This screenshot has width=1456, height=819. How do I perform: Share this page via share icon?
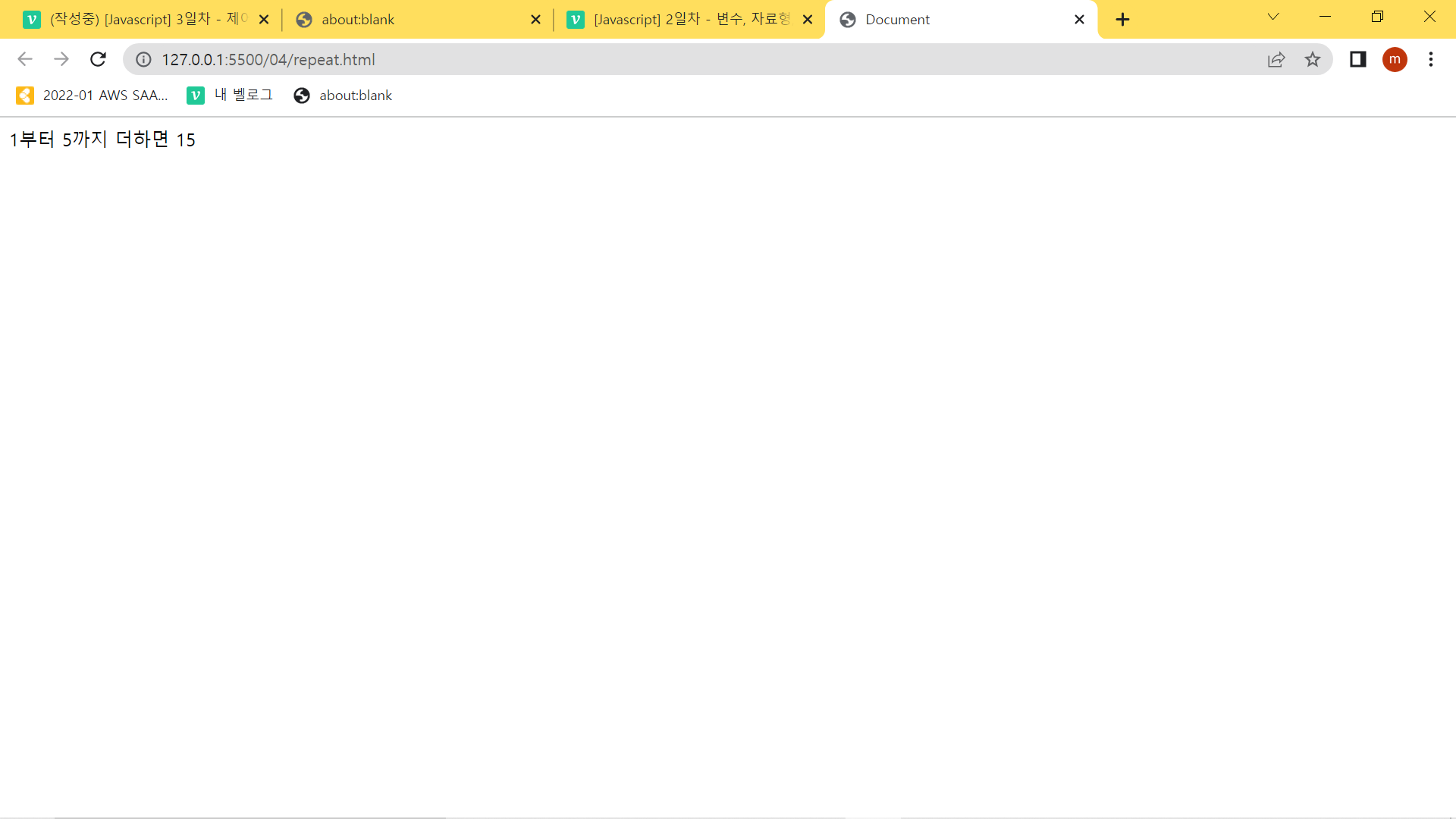tap(1276, 59)
